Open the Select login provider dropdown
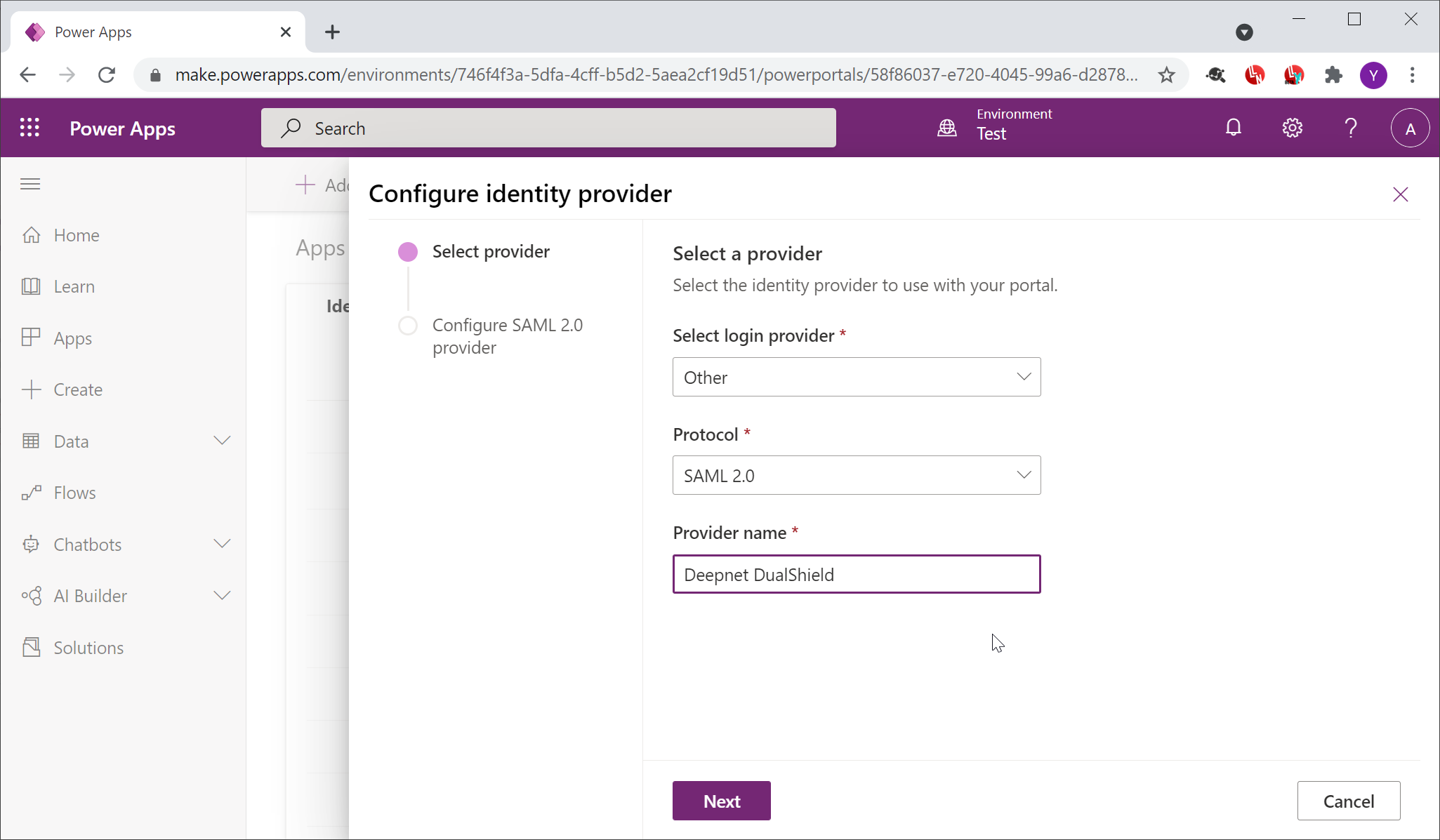This screenshot has height=840, width=1440. (x=856, y=377)
